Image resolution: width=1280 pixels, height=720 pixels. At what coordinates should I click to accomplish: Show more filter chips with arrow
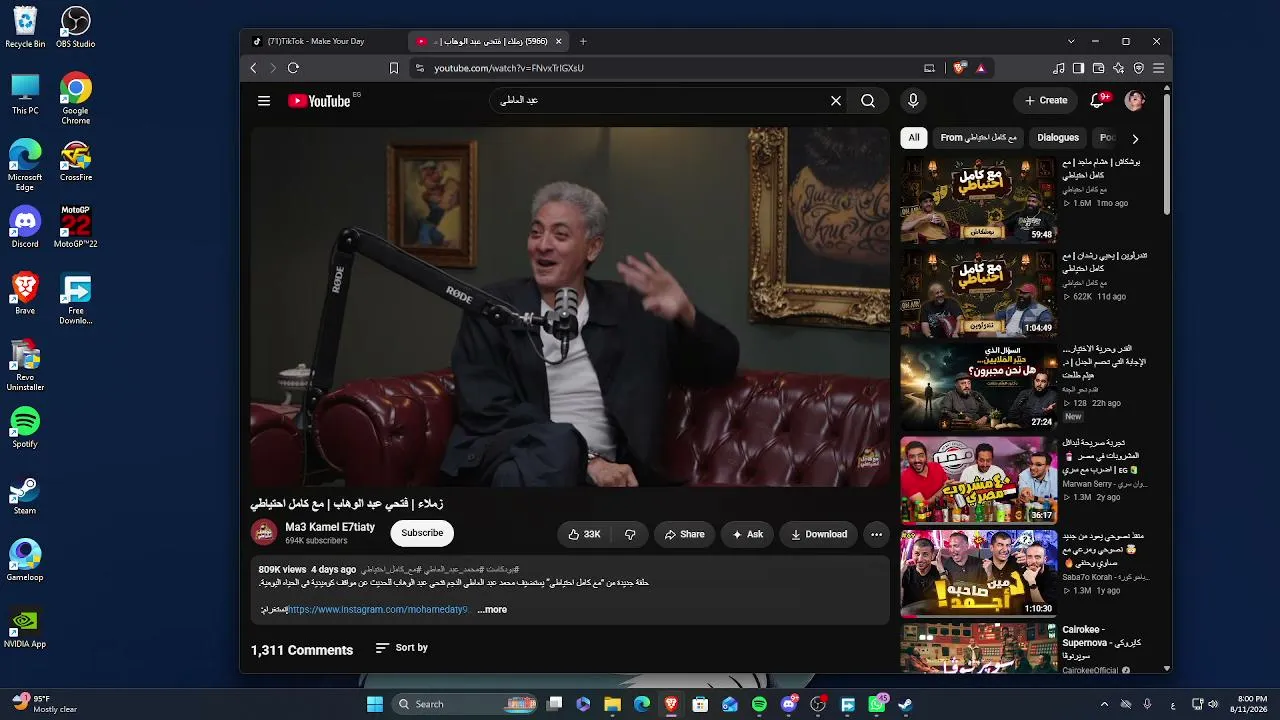pyautogui.click(x=1135, y=138)
